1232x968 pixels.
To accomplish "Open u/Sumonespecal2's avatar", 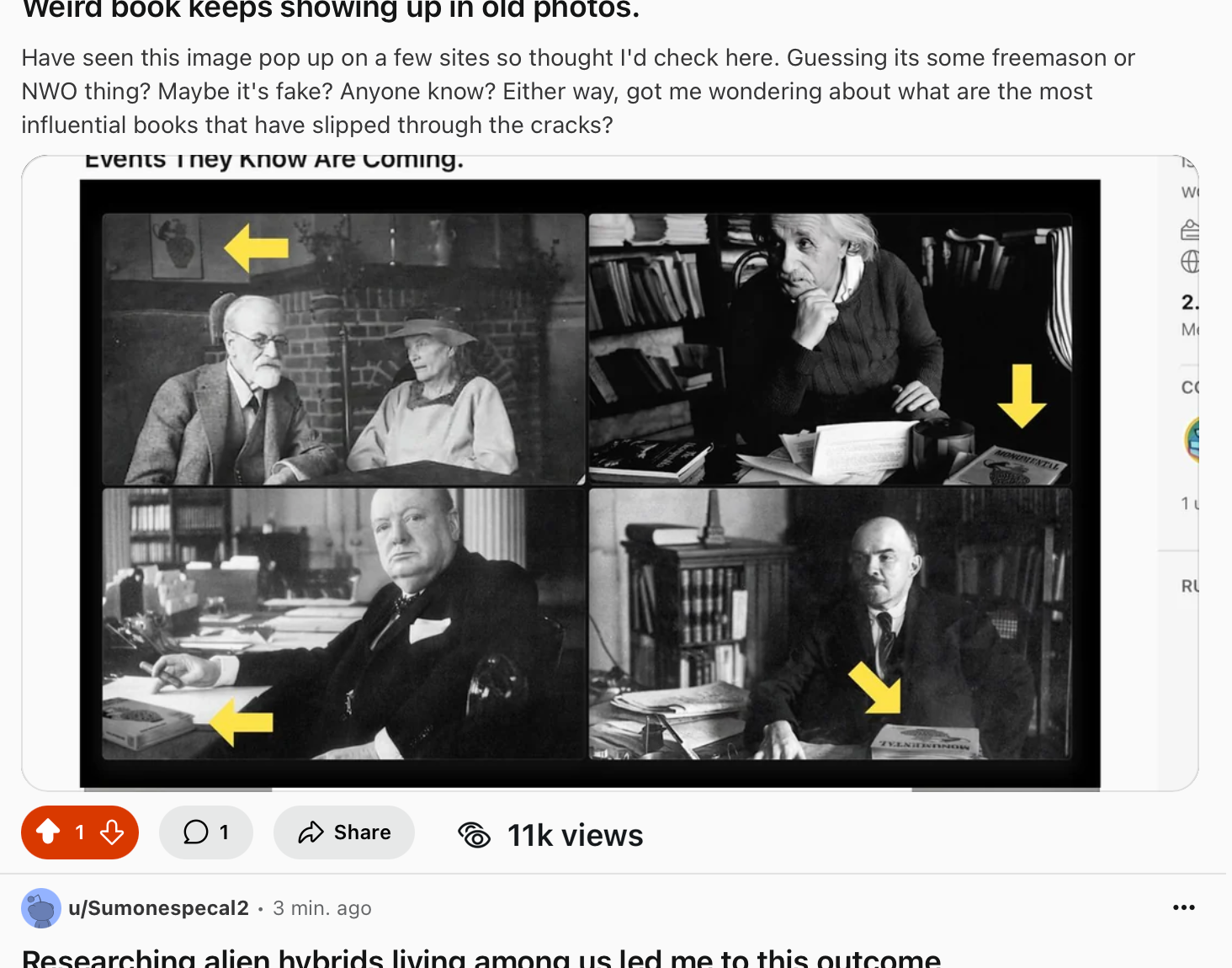I will coord(40,908).
